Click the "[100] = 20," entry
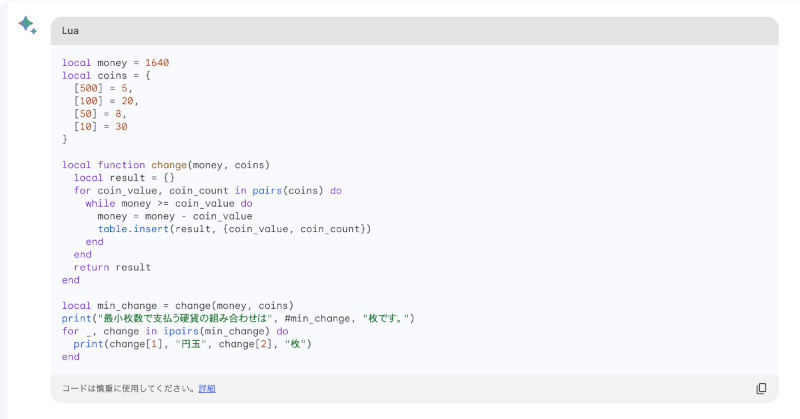Screen dimensions: 800x419 pyautogui.click(x=106, y=101)
